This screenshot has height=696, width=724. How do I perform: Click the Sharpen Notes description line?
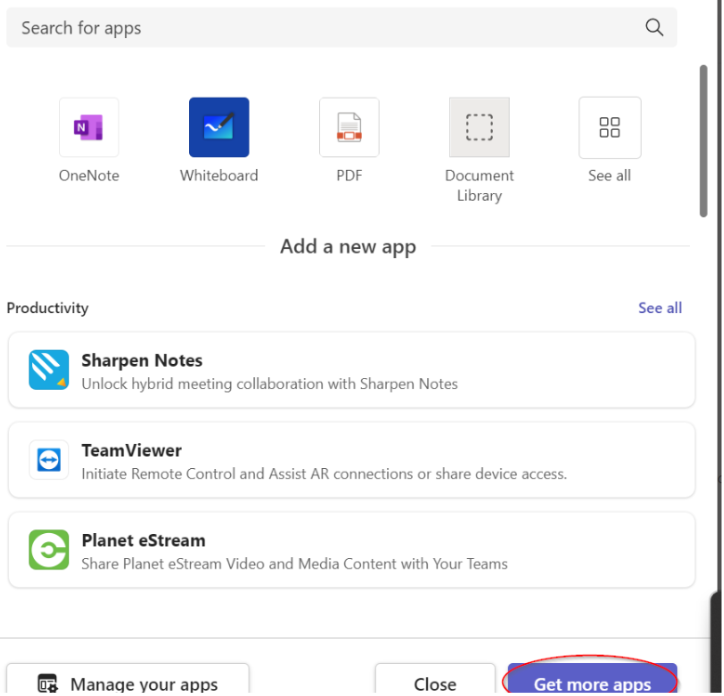(x=270, y=384)
